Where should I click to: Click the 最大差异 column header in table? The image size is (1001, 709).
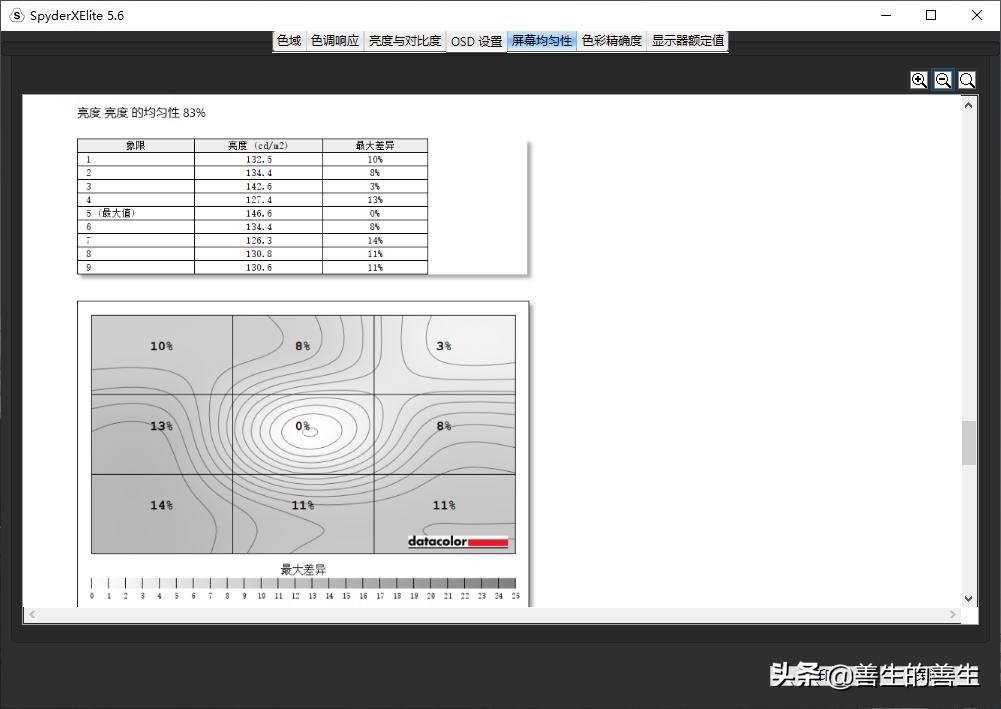pos(375,146)
